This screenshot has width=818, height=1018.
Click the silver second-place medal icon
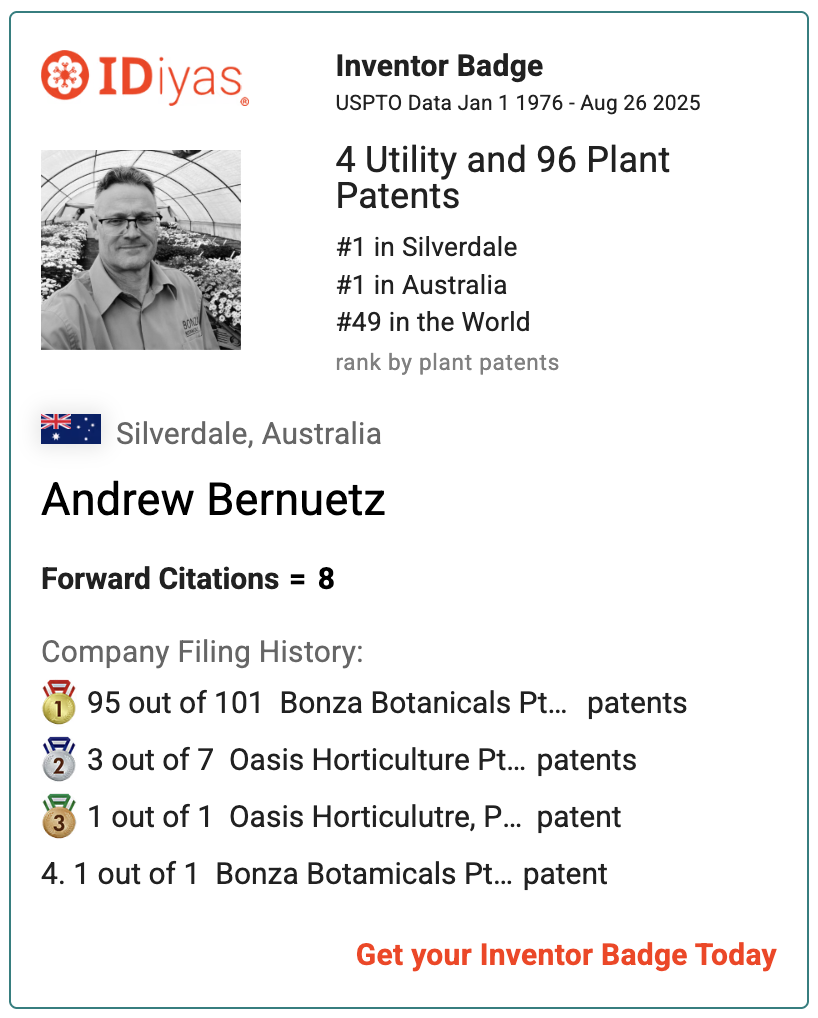[58, 759]
